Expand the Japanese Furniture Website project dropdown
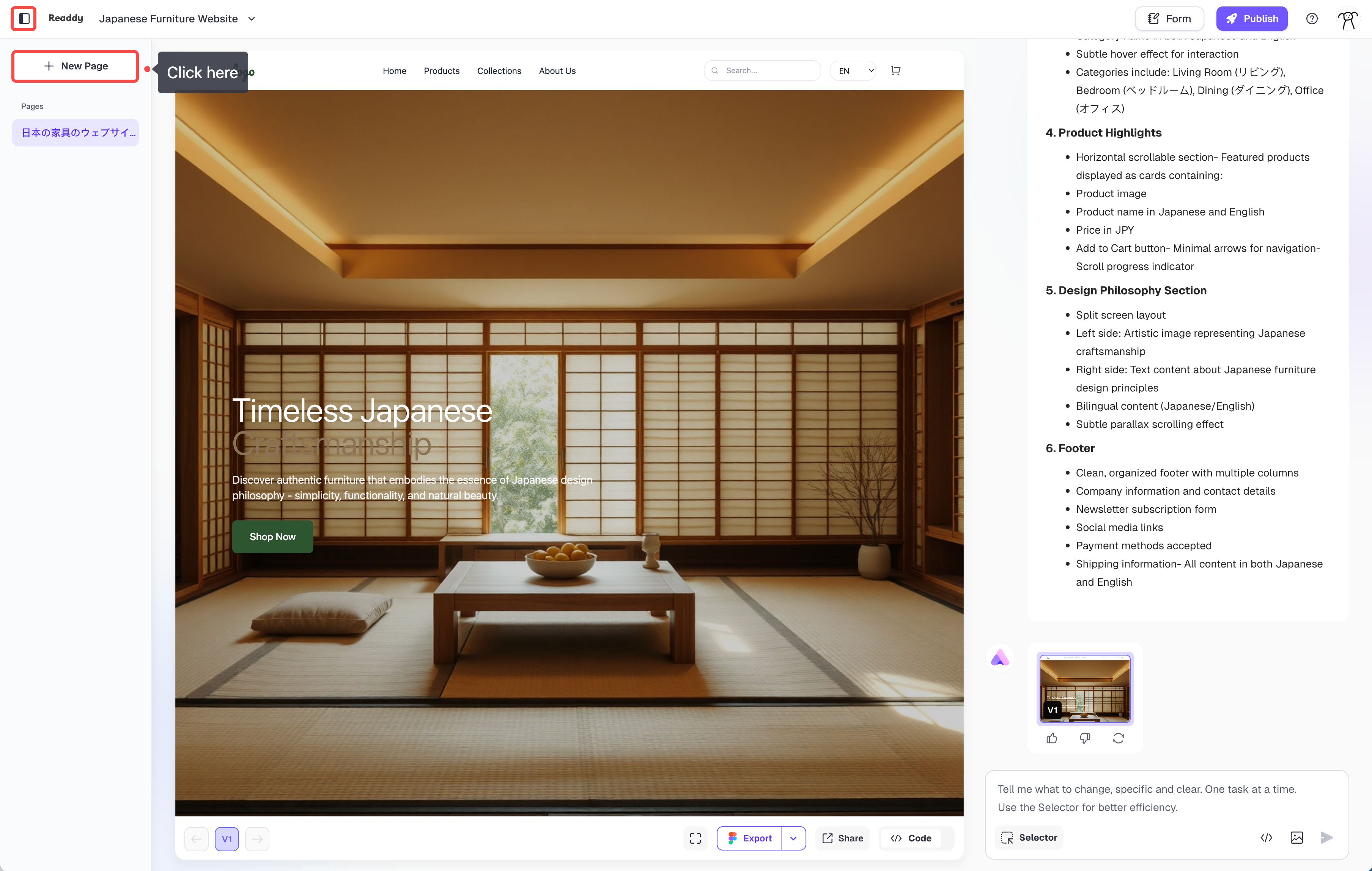This screenshot has height=871, width=1372. [x=251, y=19]
